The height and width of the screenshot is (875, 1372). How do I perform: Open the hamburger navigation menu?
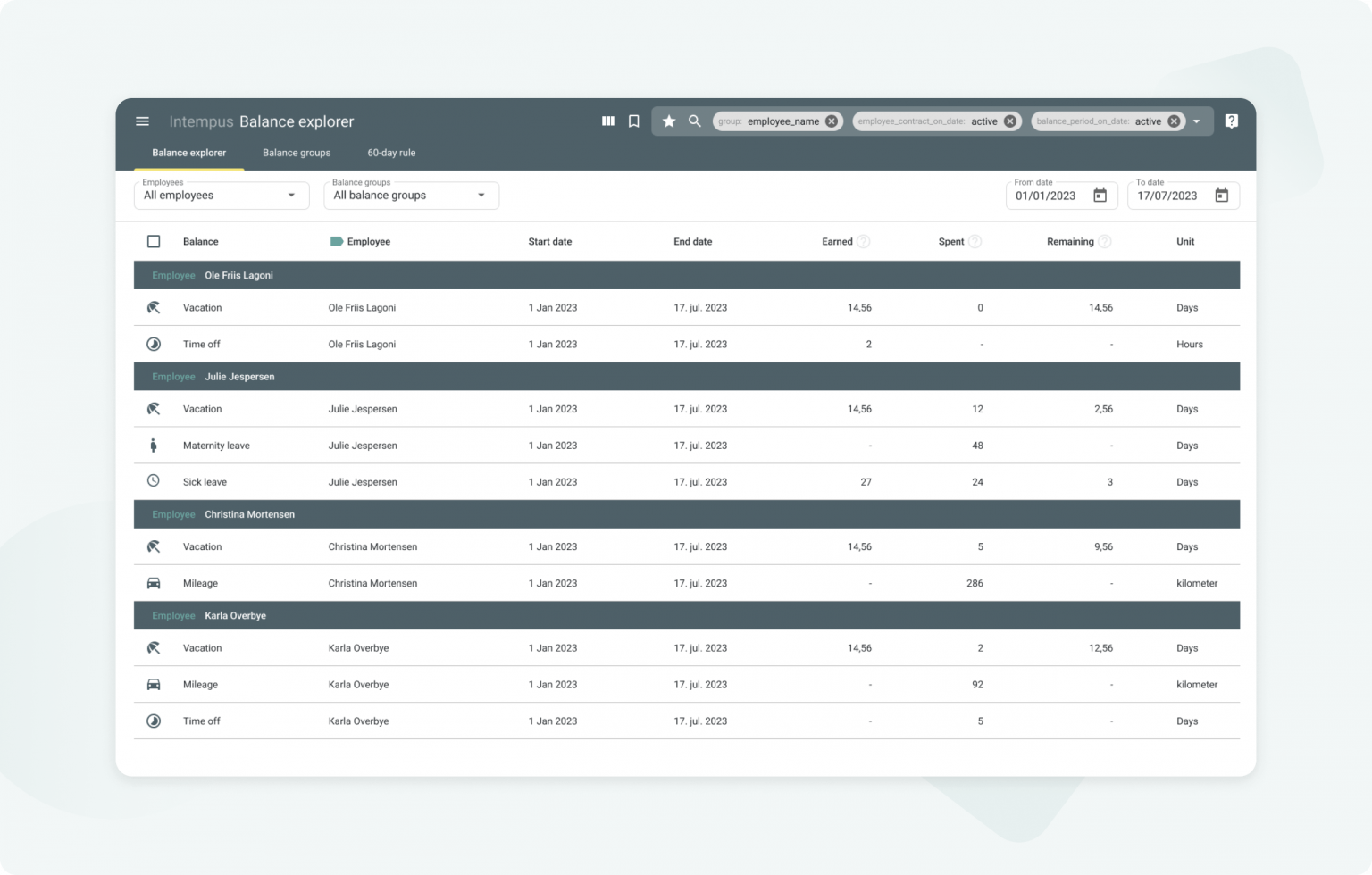[142, 121]
